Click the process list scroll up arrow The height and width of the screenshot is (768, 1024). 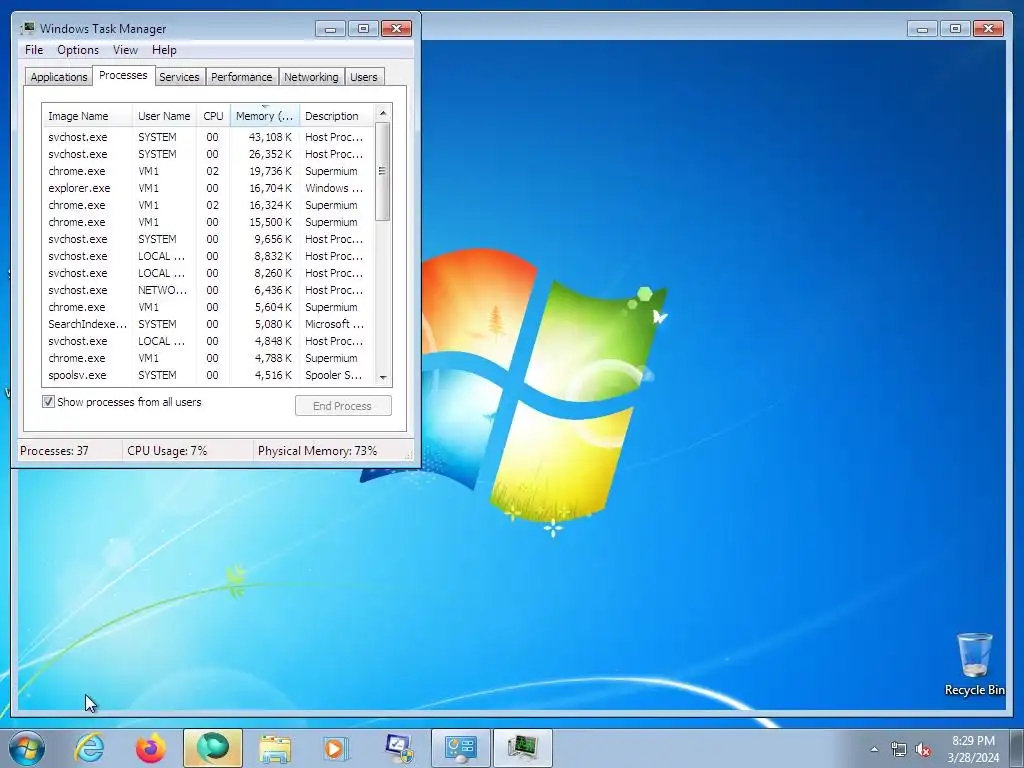(383, 113)
